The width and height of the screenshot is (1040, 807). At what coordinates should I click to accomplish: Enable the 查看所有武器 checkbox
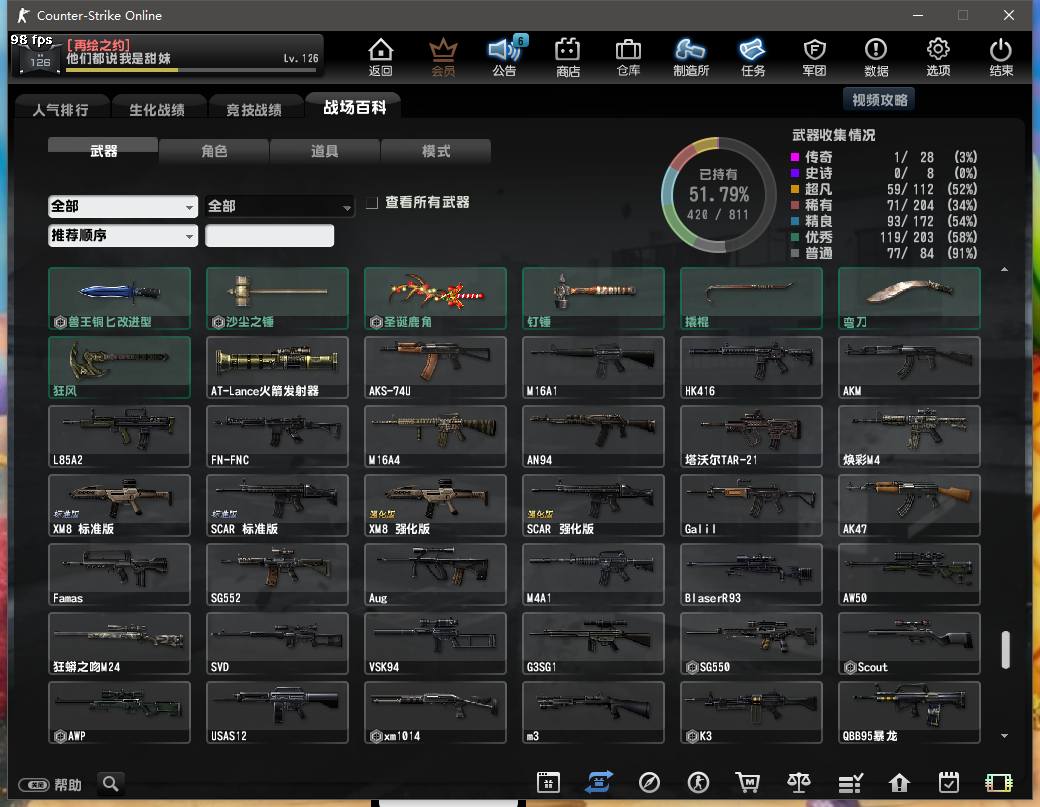[372, 202]
